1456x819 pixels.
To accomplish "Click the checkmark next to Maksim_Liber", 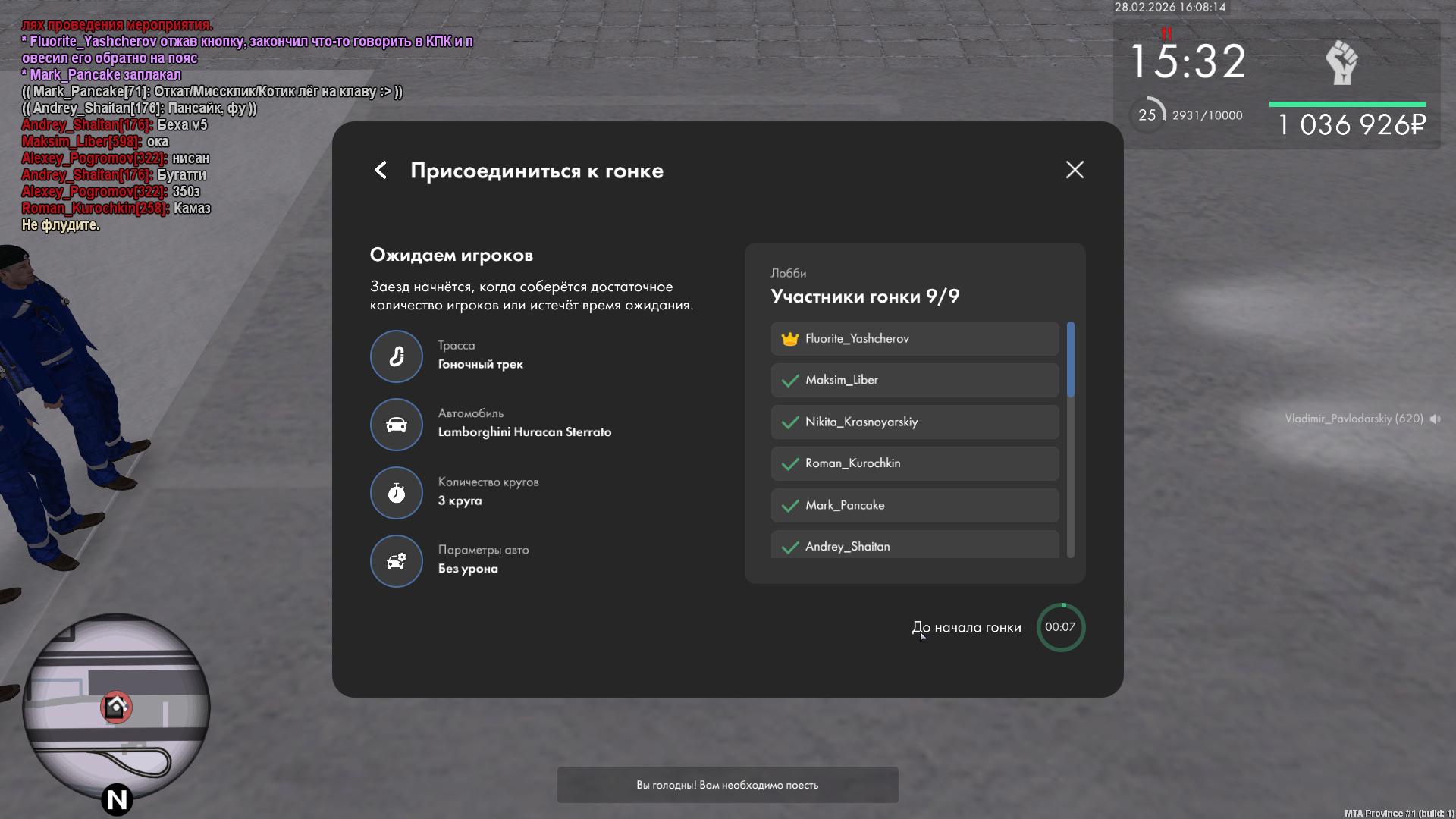I will click(x=790, y=381).
